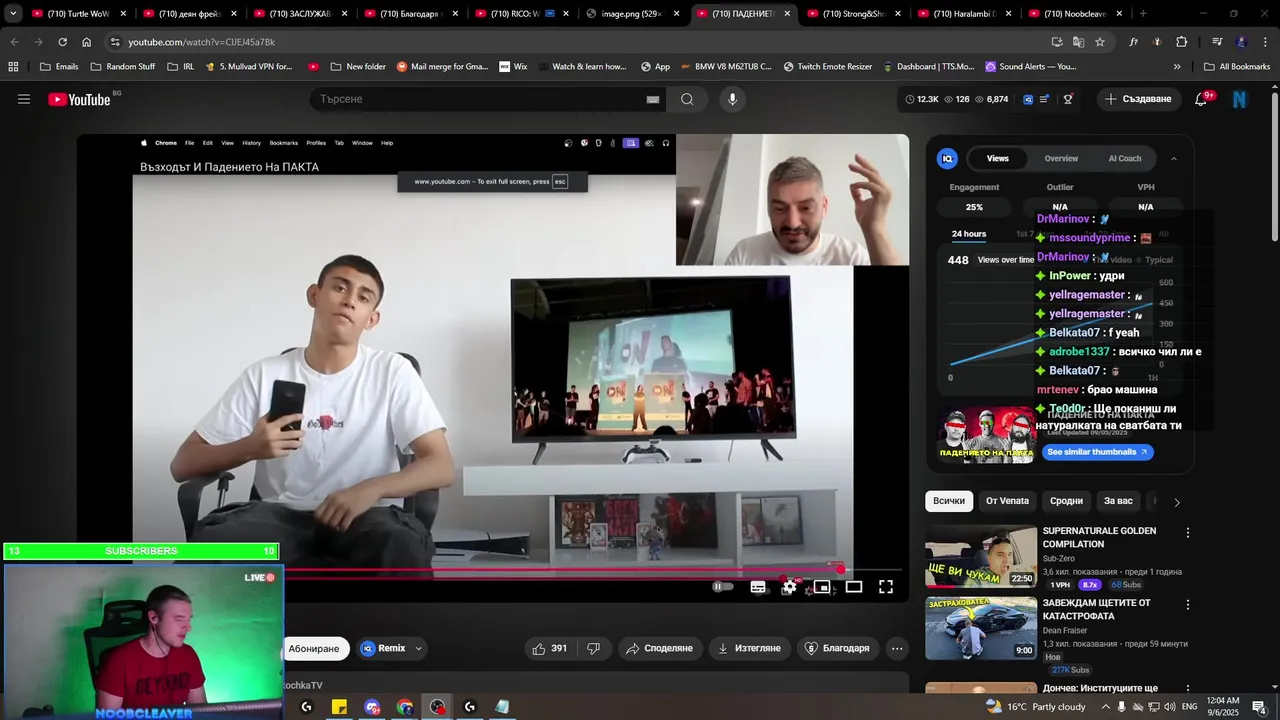Click the page vertical scrollbar

tap(1274, 165)
